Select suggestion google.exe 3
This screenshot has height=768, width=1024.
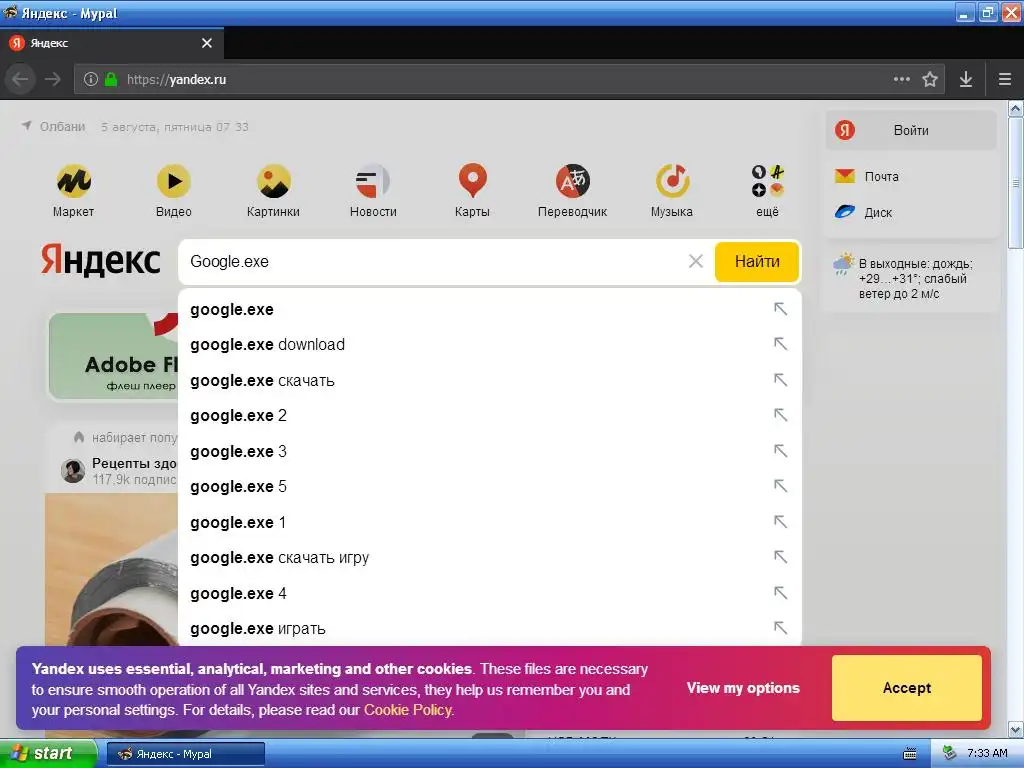490,452
